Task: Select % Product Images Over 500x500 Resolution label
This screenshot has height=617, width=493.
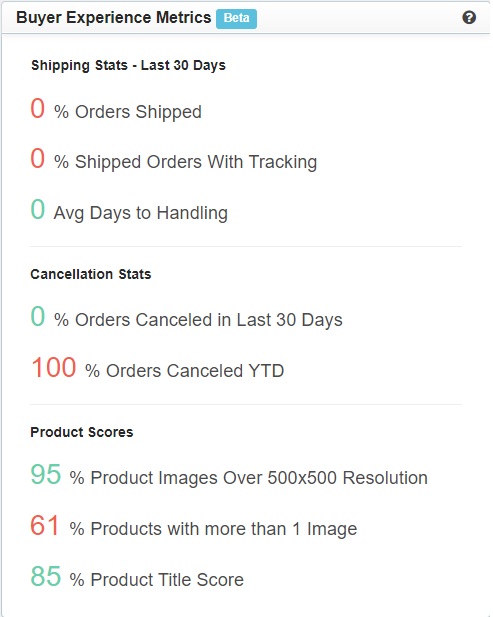Action: click(x=249, y=478)
